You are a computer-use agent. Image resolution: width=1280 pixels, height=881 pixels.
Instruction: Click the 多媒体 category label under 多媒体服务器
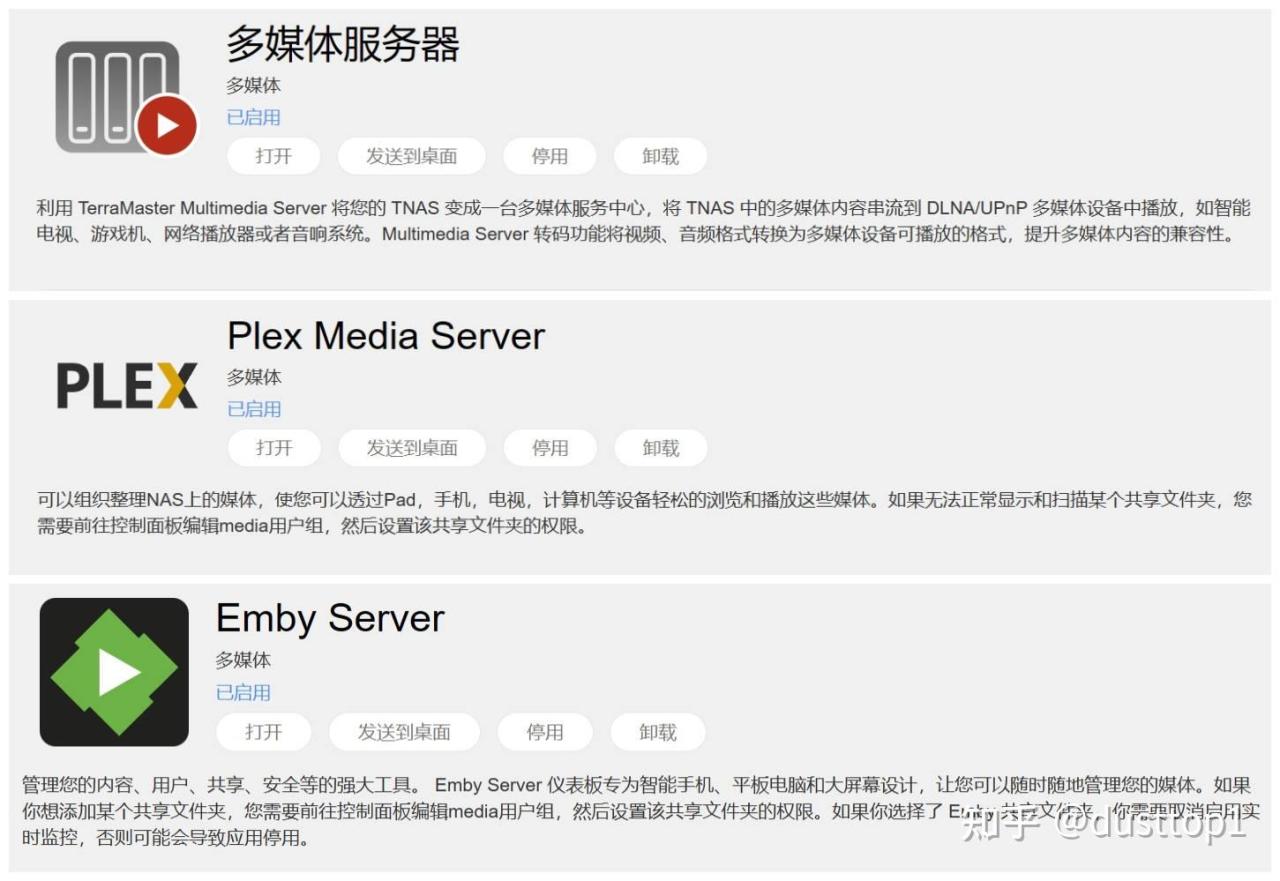[254, 85]
